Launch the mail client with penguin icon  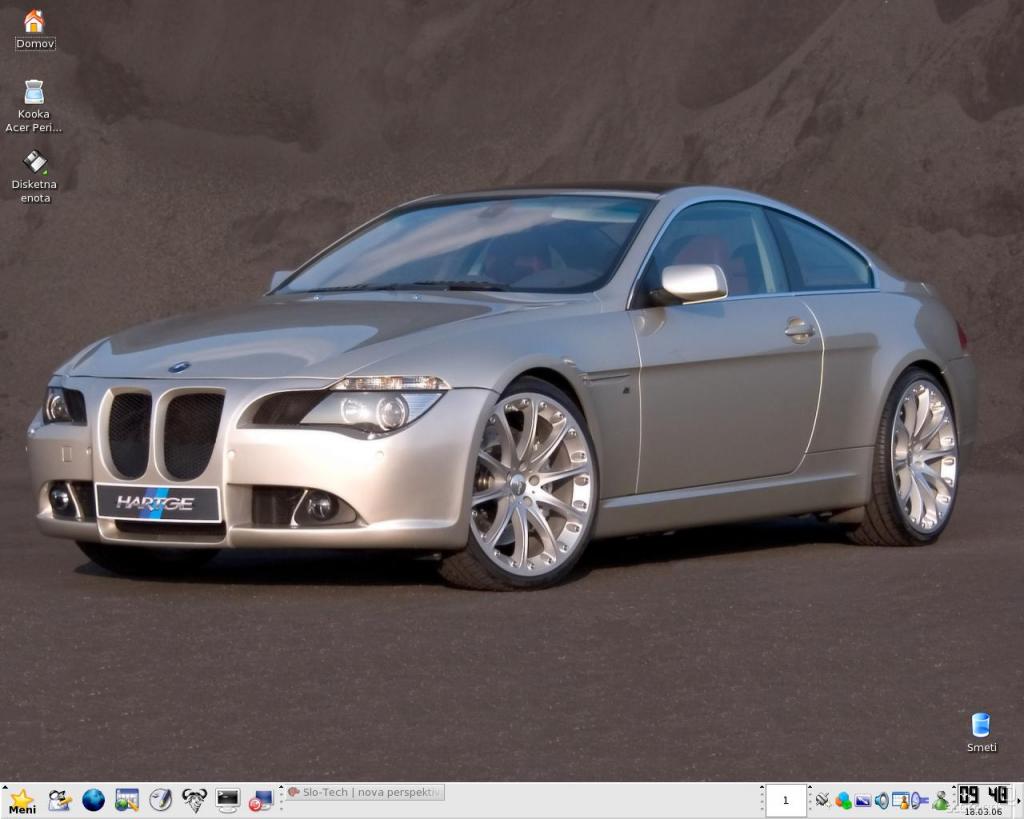point(59,800)
